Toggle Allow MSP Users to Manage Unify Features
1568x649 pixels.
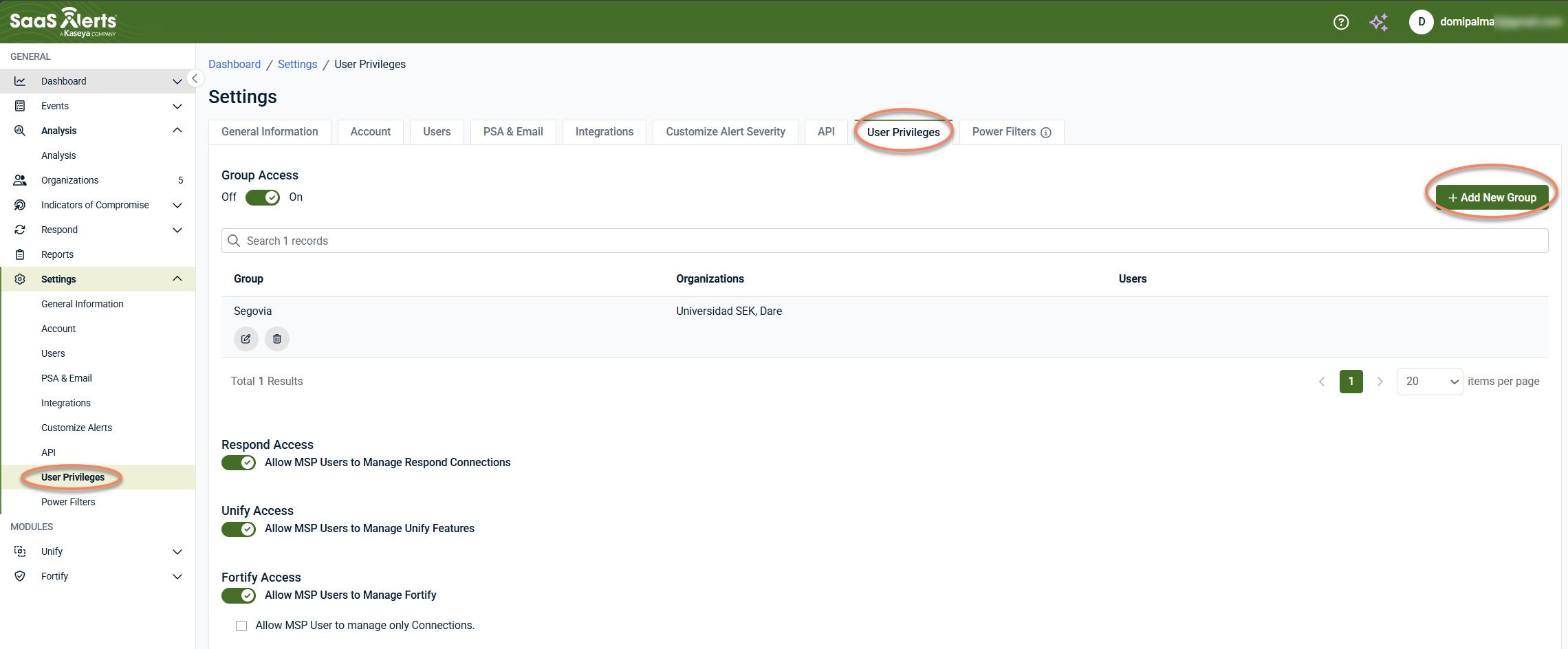[239, 529]
